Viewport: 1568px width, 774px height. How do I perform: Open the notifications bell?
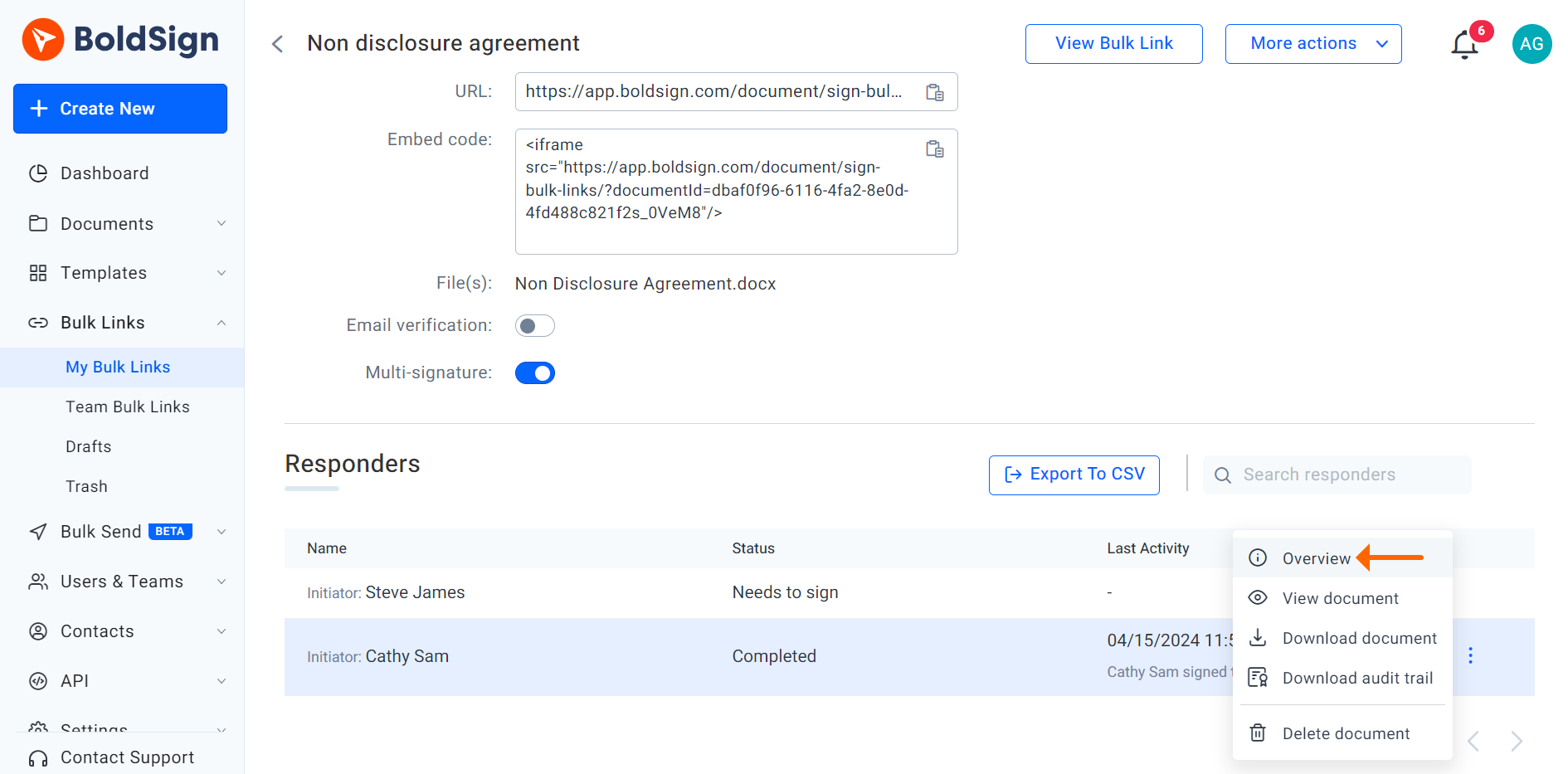[1465, 45]
